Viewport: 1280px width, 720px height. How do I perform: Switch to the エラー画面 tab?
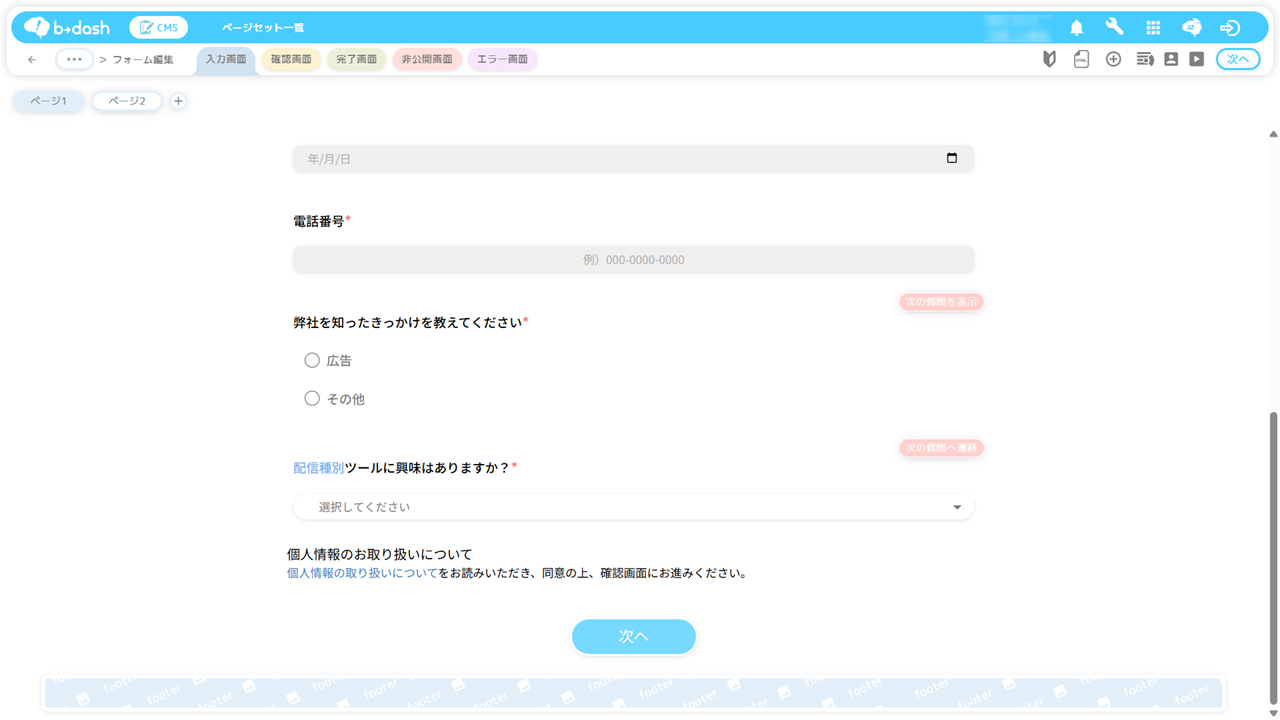[x=502, y=60]
